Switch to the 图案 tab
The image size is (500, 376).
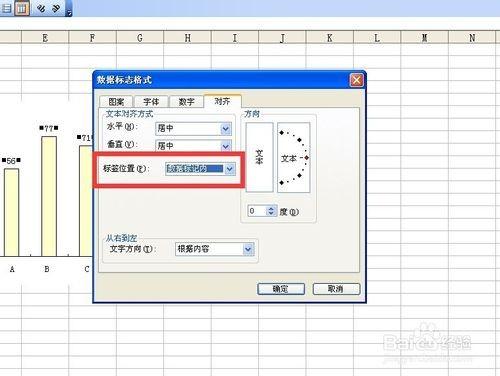coord(116,102)
